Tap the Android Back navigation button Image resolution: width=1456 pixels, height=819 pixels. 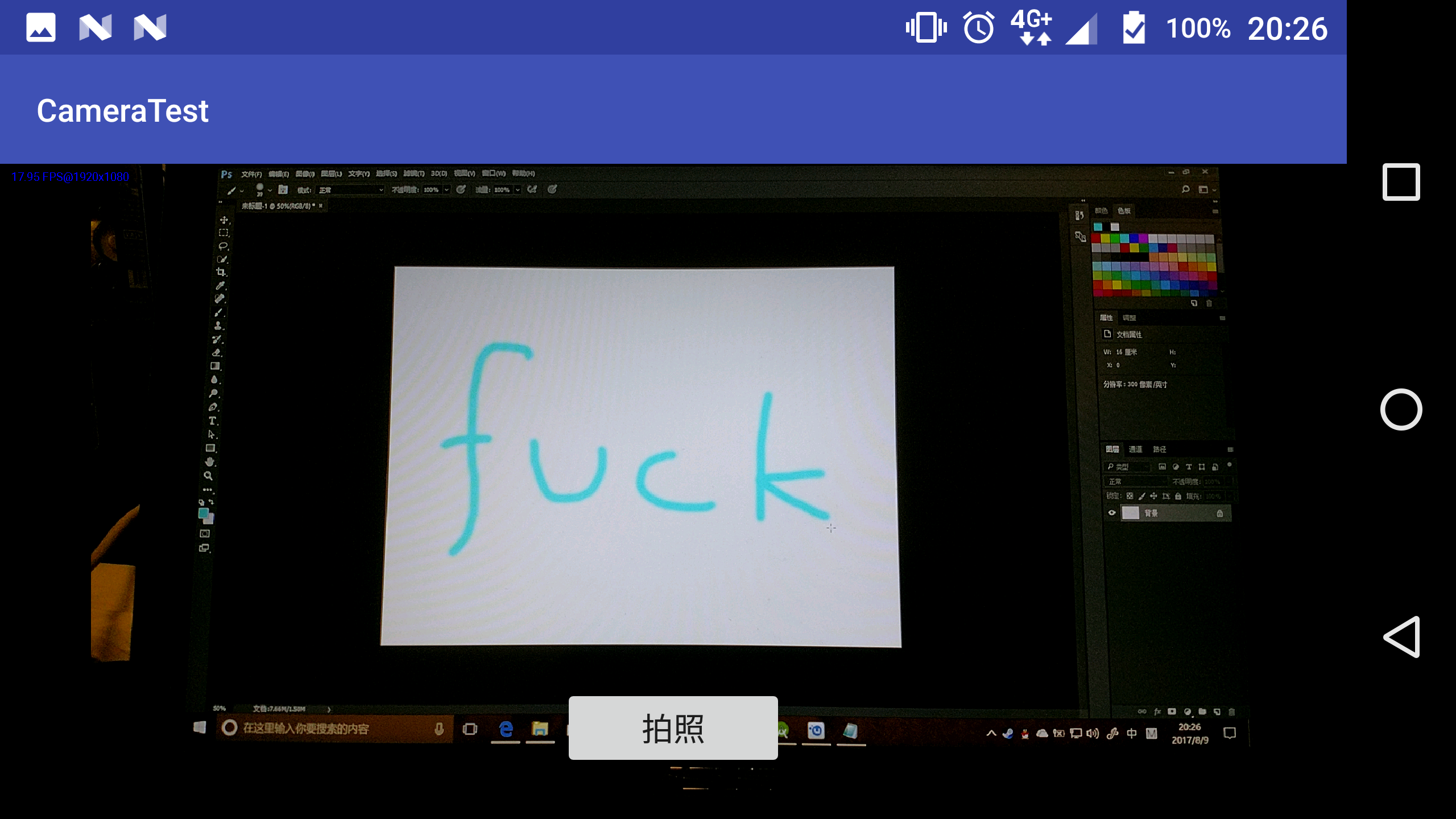1401,637
